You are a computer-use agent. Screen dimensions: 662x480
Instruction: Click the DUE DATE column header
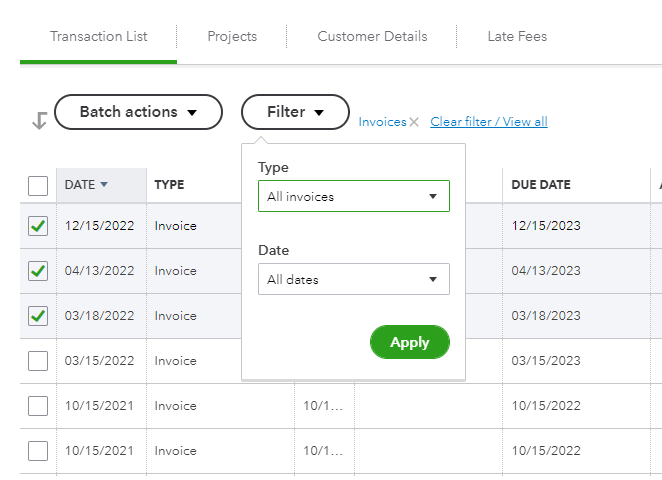click(x=541, y=185)
